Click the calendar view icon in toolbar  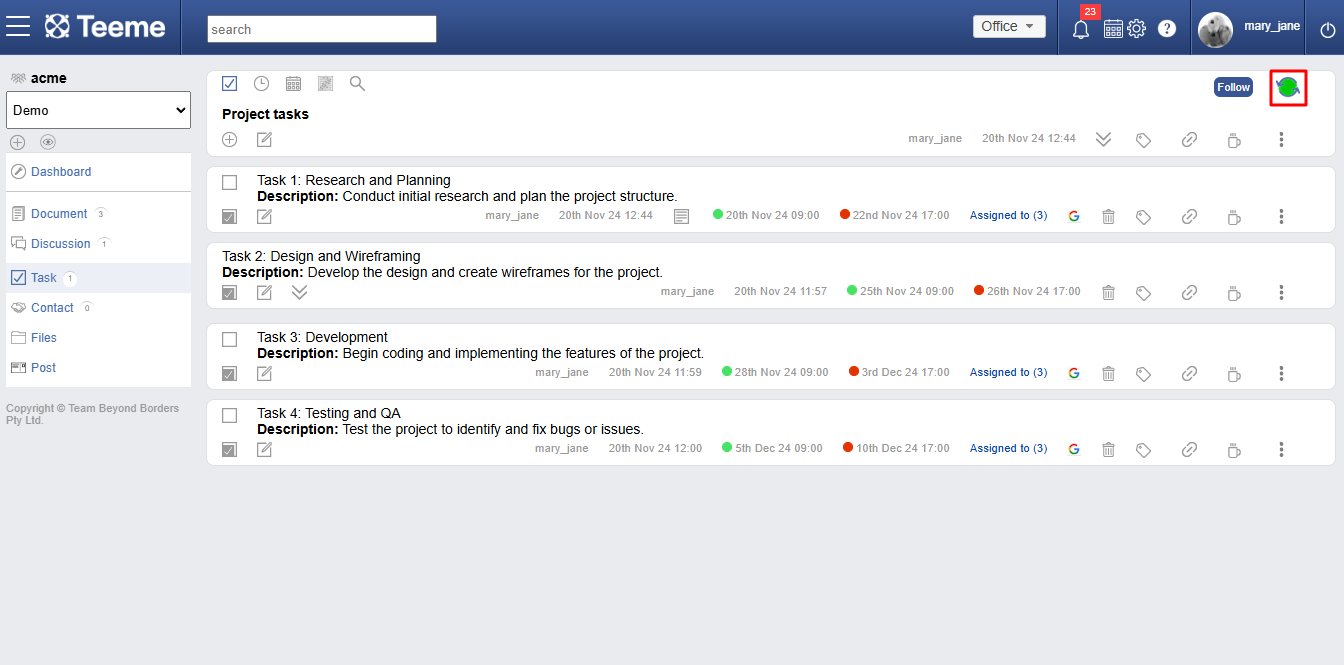tap(293, 84)
